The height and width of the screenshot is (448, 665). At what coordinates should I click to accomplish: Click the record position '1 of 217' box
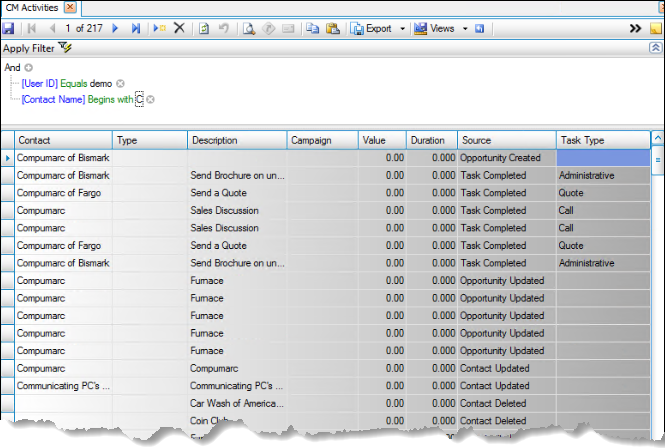pos(84,28)
